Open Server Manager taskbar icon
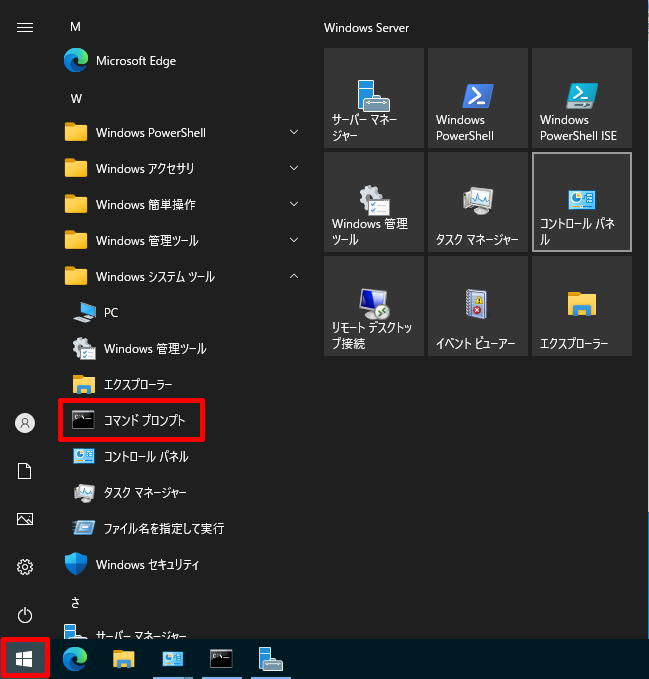 coord(271,659)
